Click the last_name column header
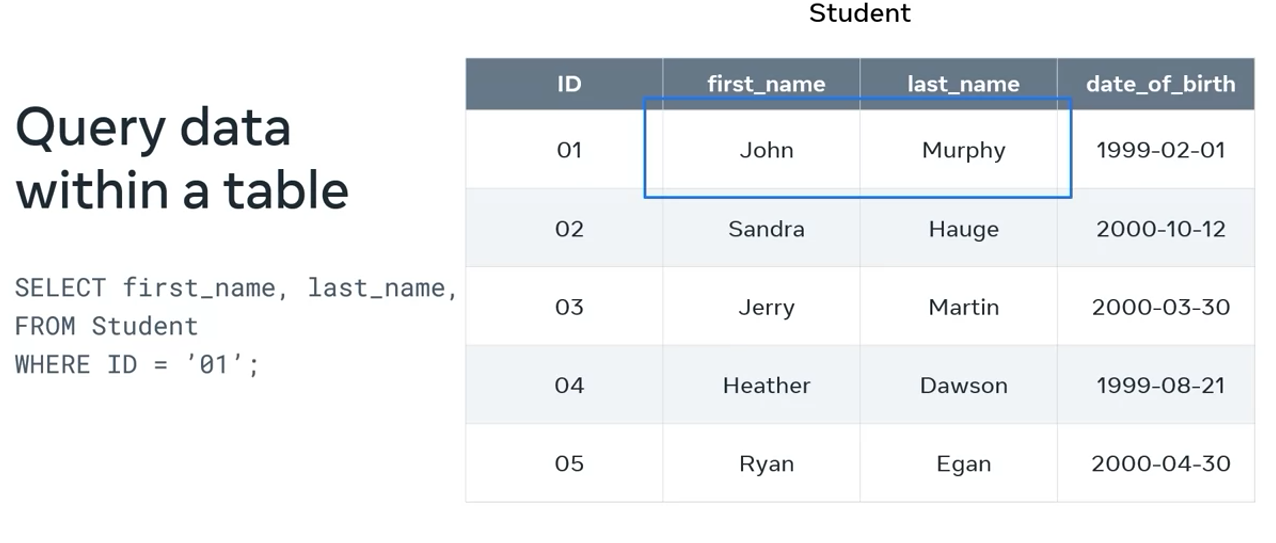Screen dimensions: 1276x543 [963, 84]
